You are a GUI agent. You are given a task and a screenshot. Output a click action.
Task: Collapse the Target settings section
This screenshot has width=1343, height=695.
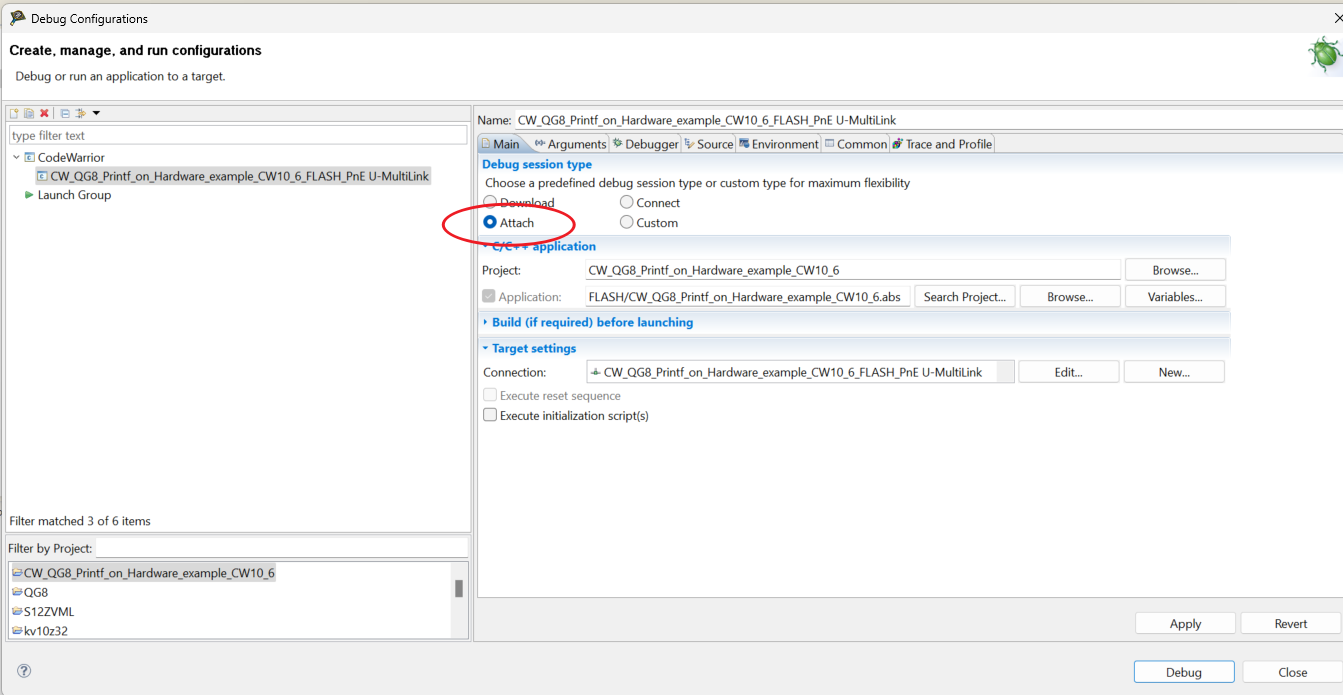pyautogui.click(x=486, y=348)
